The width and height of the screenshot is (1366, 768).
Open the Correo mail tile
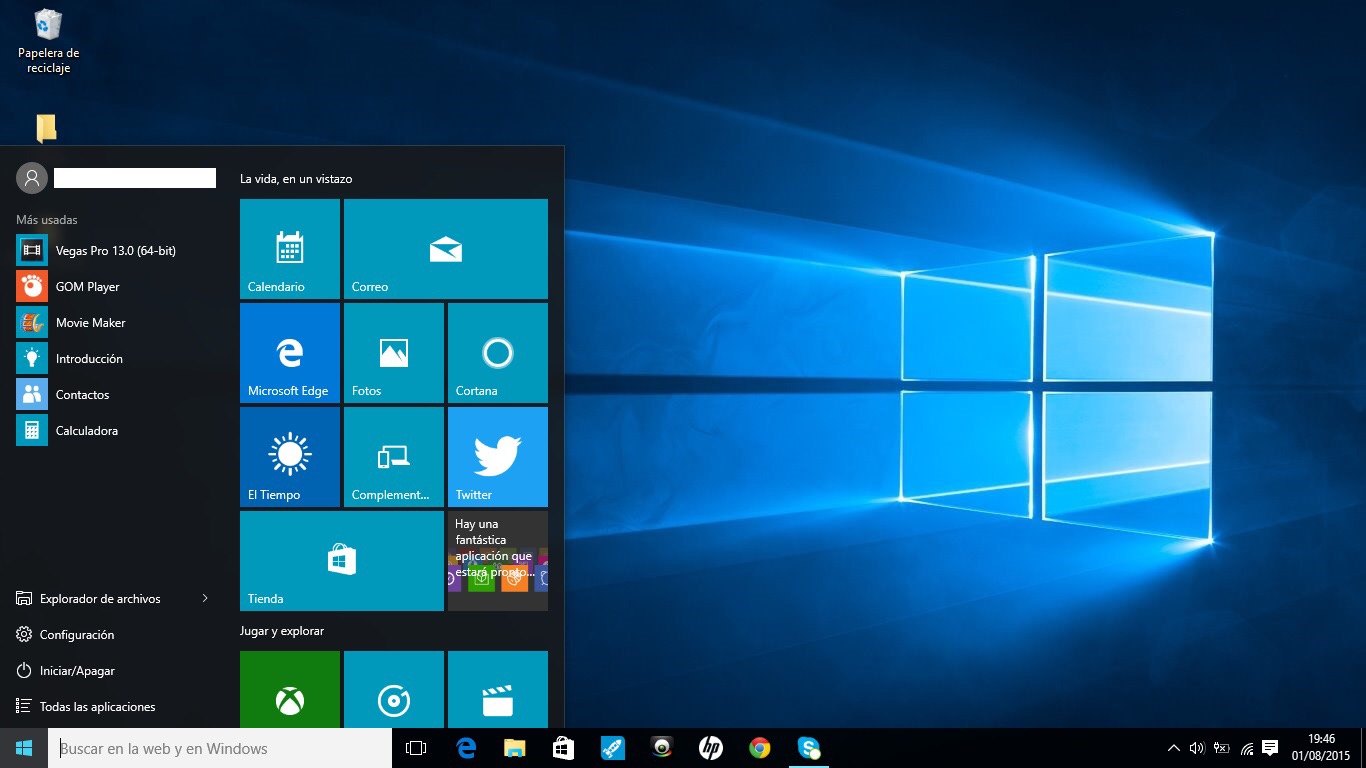point(445,248)
